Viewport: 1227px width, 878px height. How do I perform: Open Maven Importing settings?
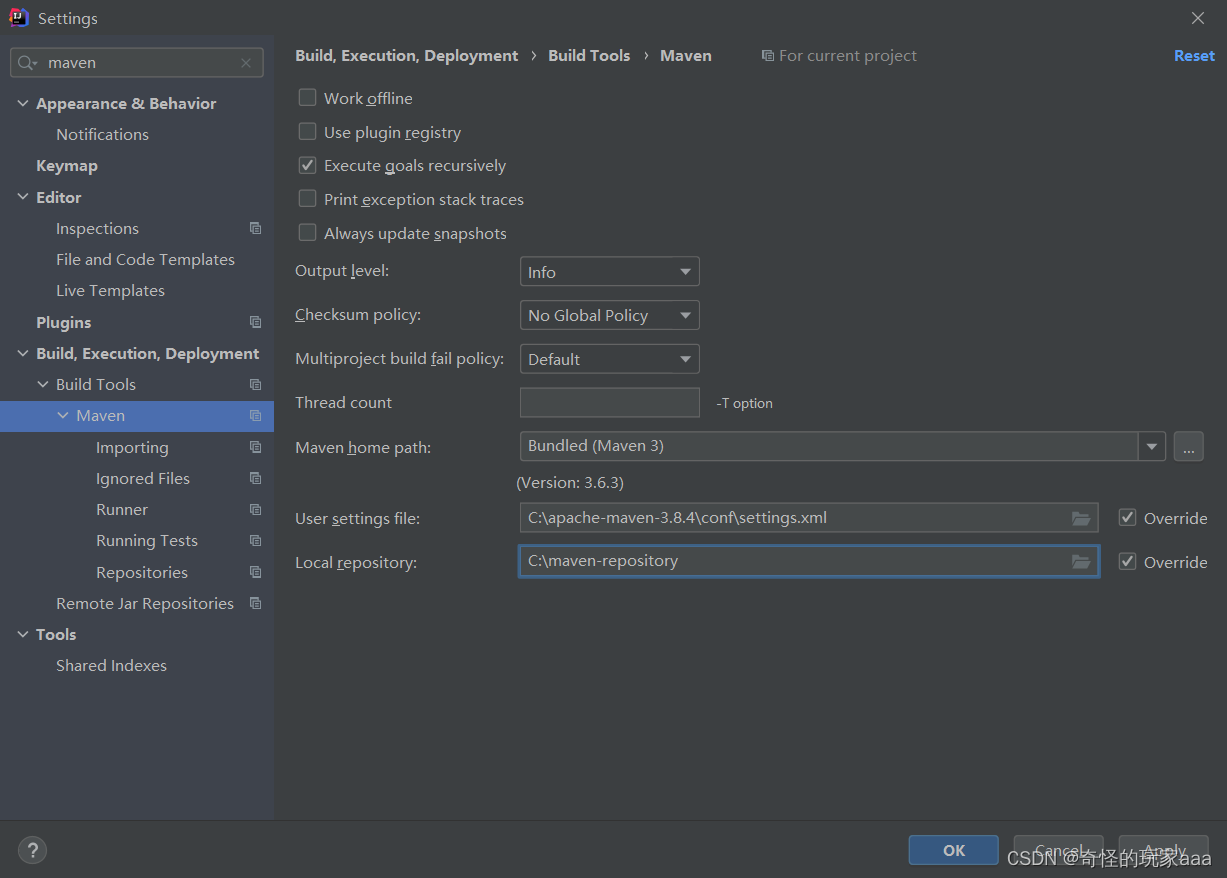(132, 447)
